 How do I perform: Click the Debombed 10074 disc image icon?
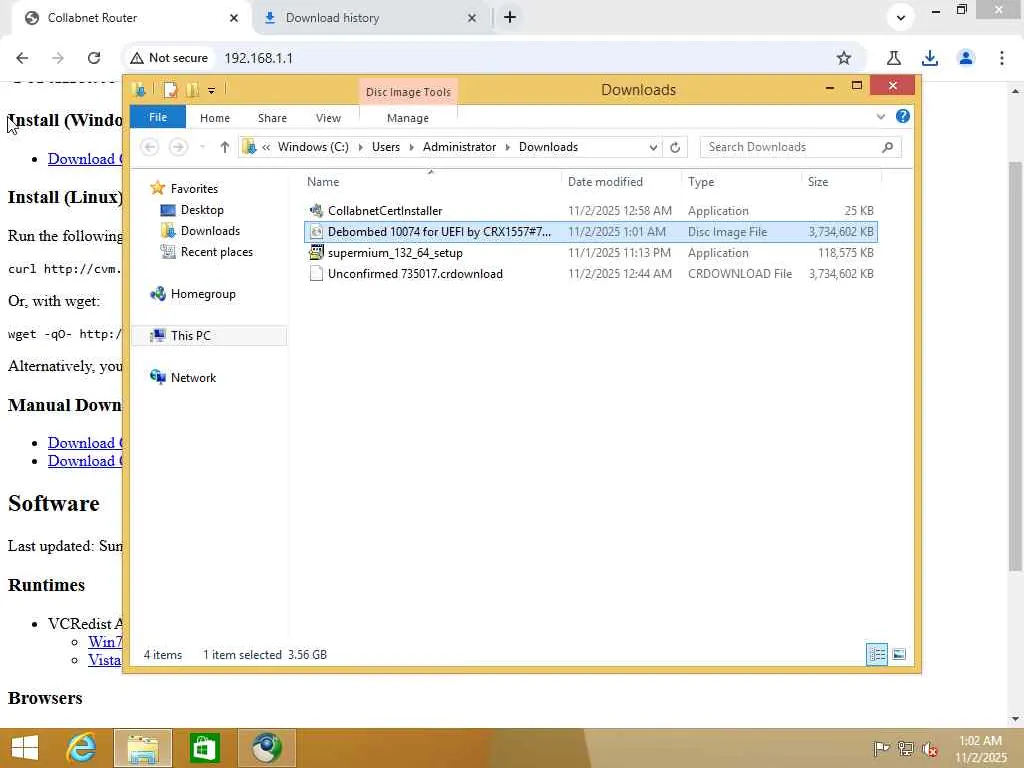(316, 231)
